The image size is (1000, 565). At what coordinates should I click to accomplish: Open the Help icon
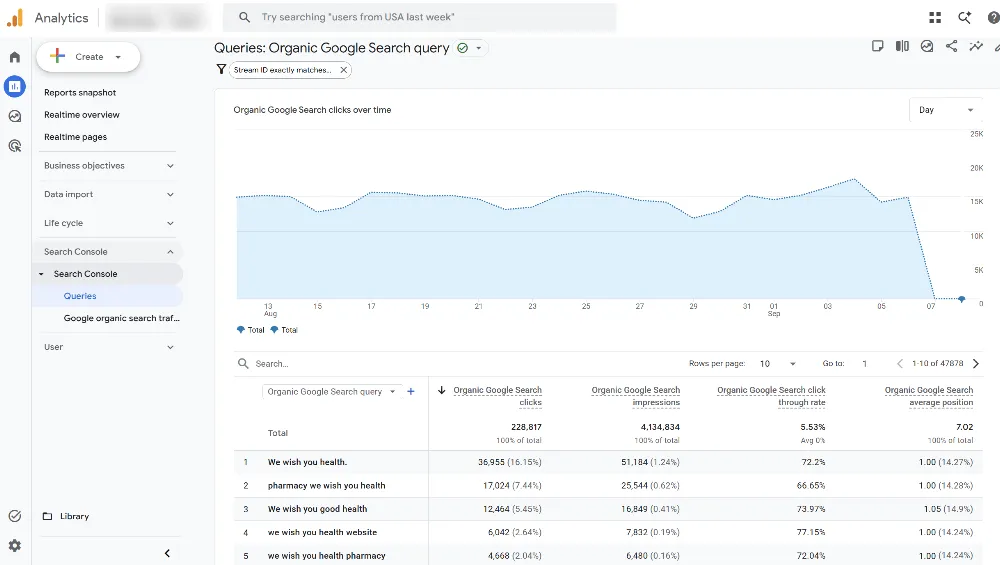click(x=993, y=17)
